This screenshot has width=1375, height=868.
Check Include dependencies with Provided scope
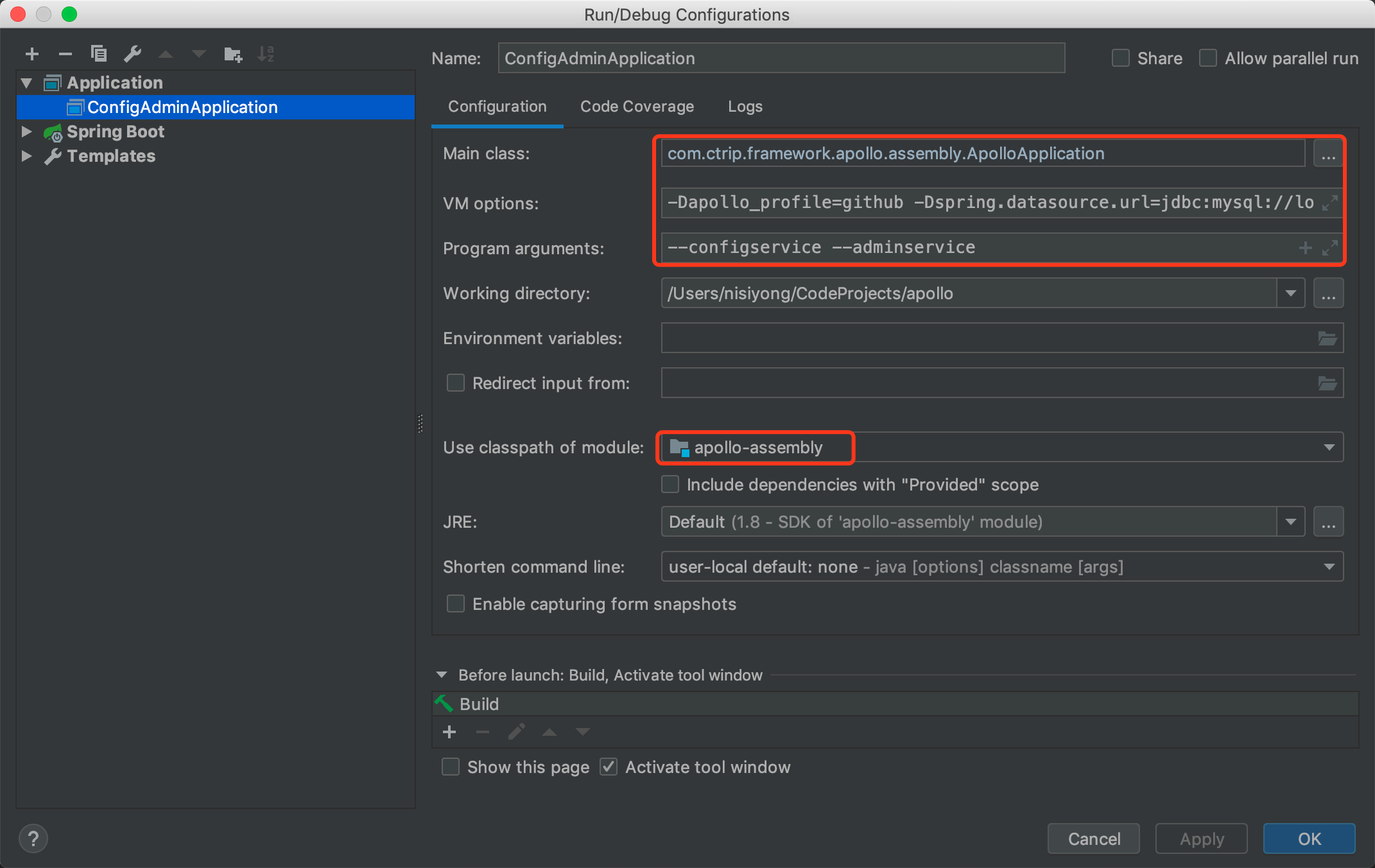coord(670,485)
